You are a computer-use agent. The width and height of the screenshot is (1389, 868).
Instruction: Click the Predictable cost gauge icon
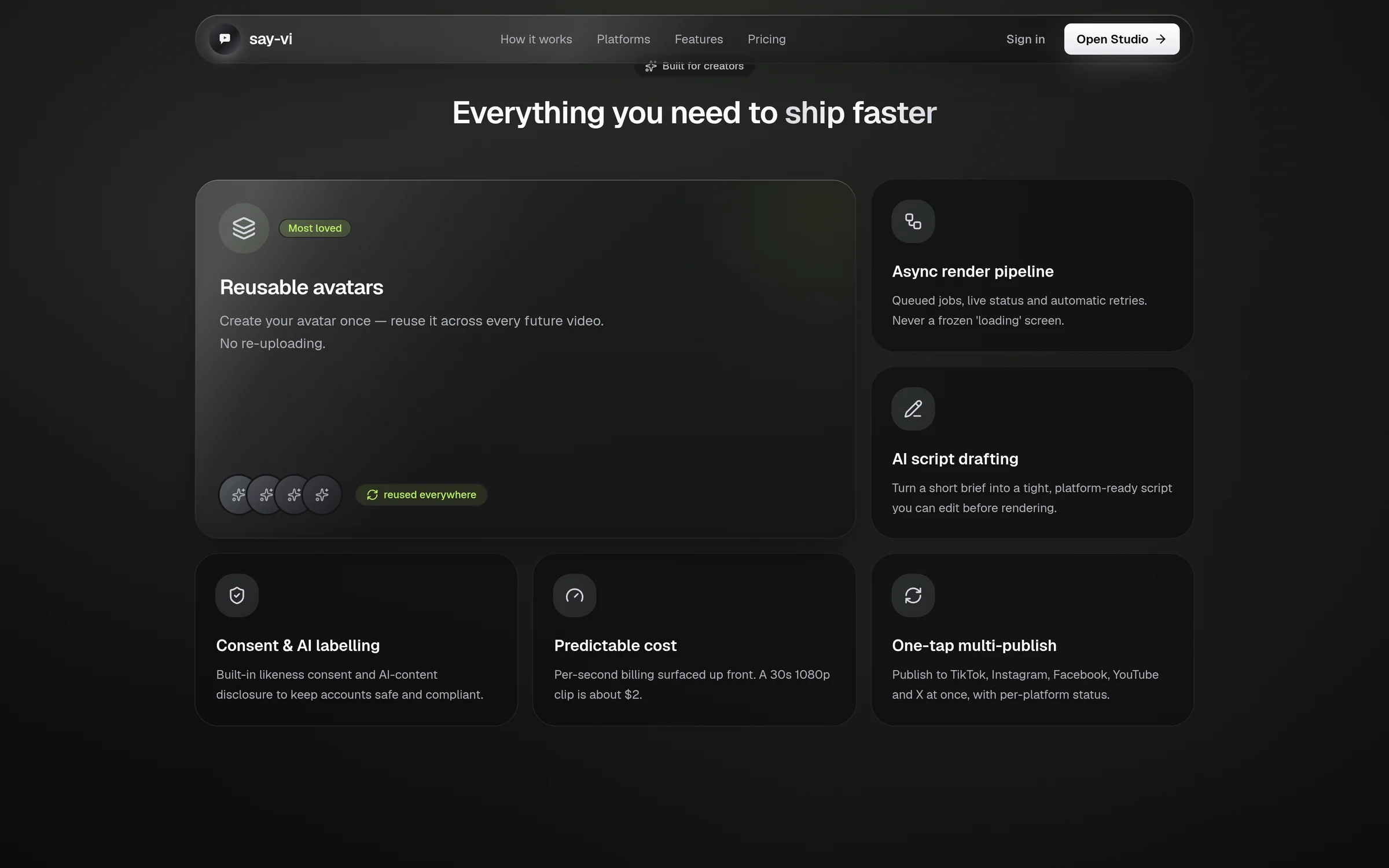click(x=574, y=595)
